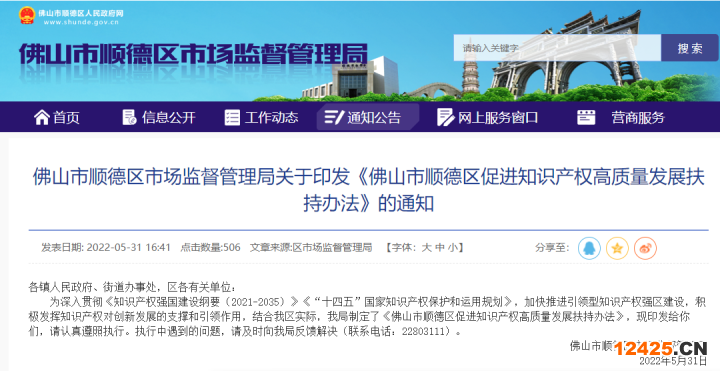Set font size to 小
Image resolution: width=720 pixels, height=371 pixels.
[453, 248]
